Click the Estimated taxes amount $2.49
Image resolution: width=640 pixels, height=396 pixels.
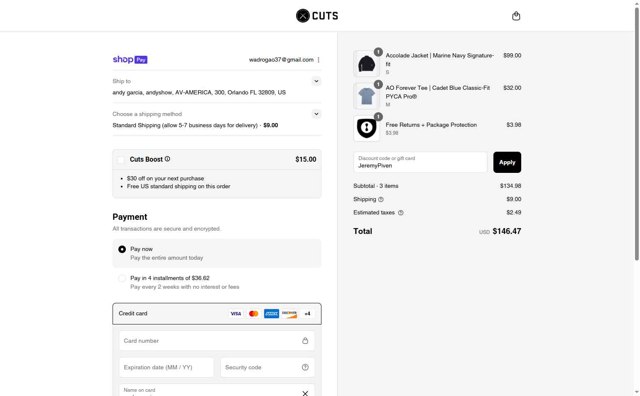(x=513, y=212)
